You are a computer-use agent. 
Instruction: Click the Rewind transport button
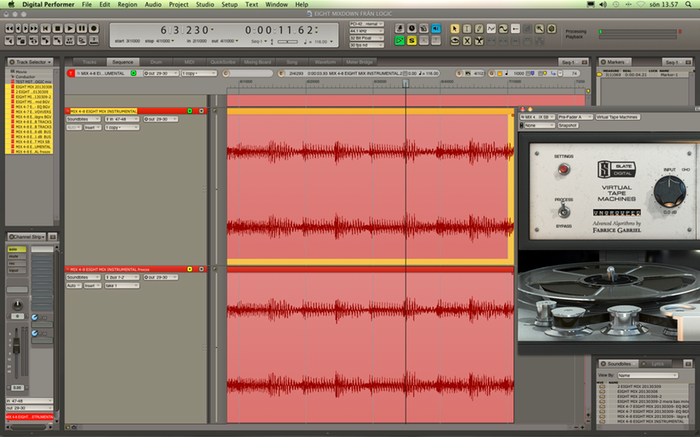9,28
